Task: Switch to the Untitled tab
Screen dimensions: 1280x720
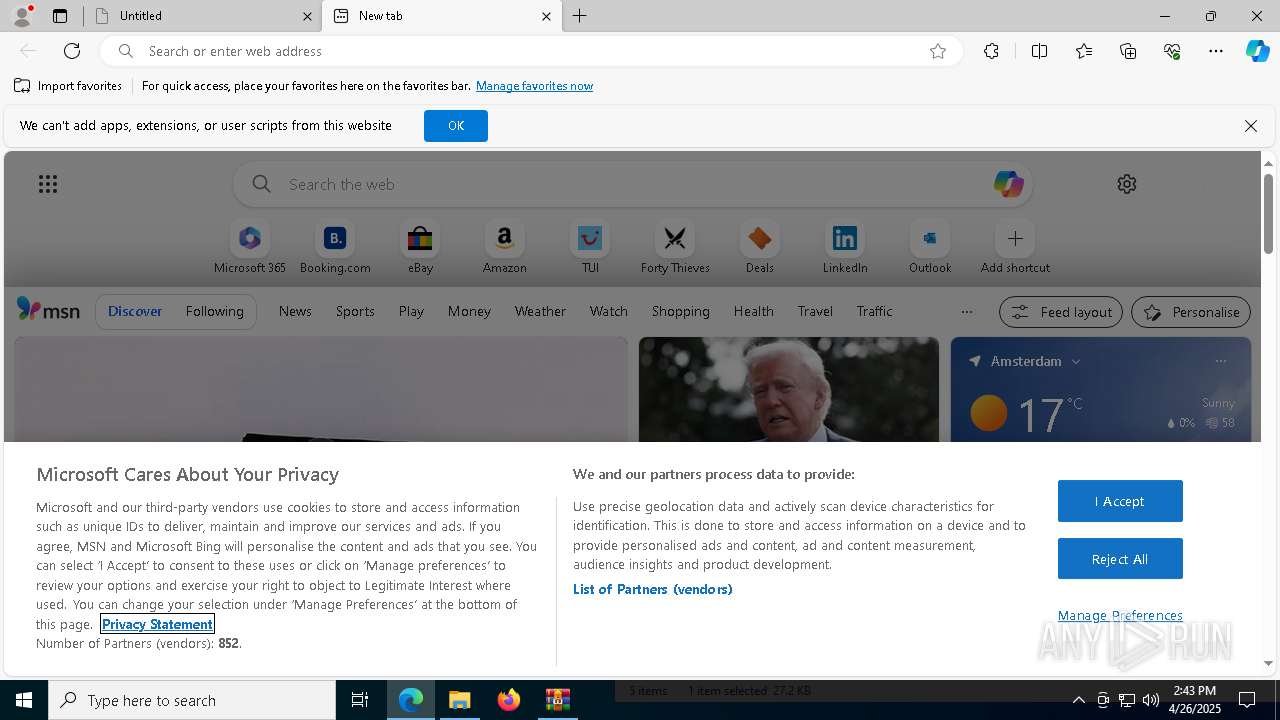Action: 202,16
